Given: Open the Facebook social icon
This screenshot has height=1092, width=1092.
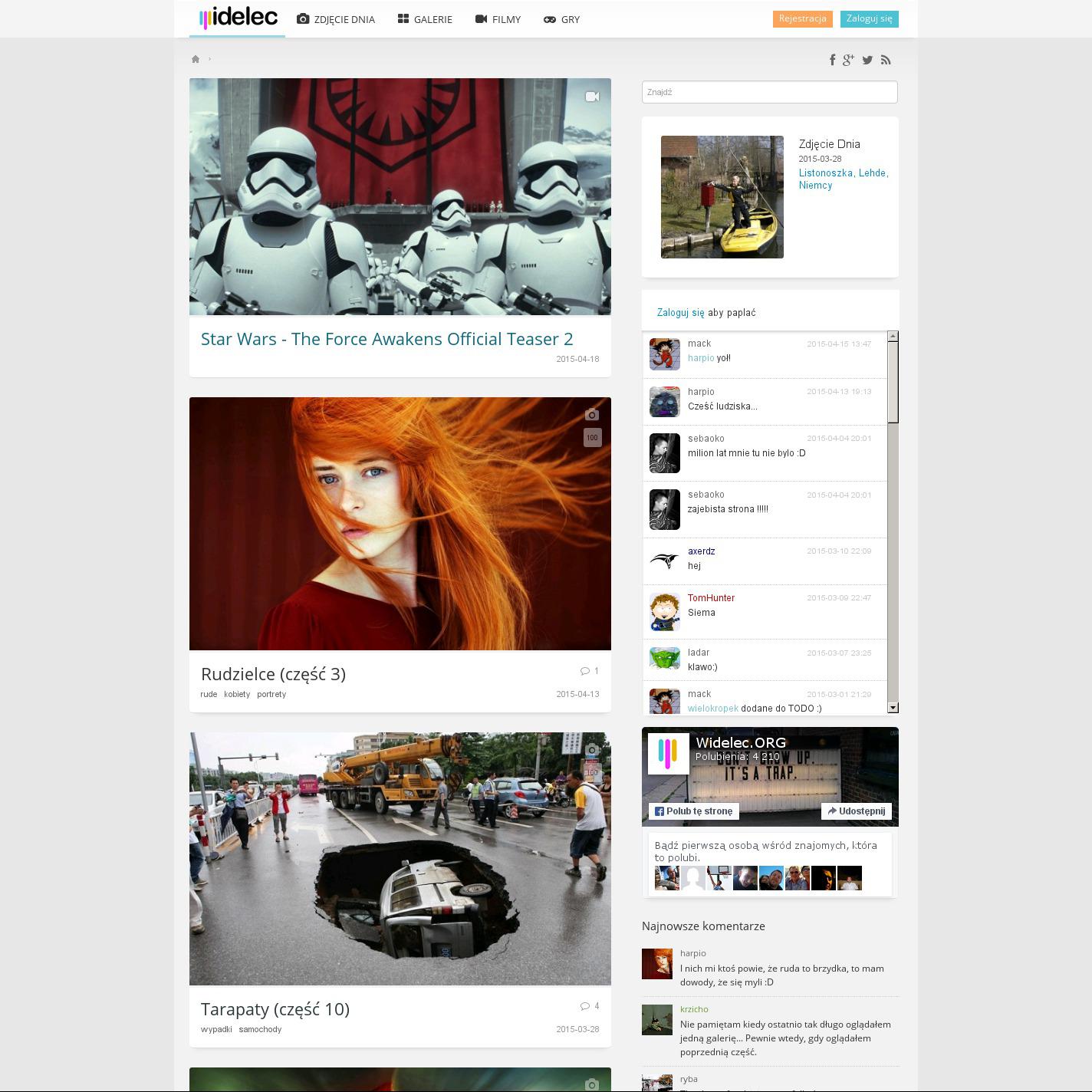Looking at the screenshot, I should pyautogui.click(x=832, y=60).
